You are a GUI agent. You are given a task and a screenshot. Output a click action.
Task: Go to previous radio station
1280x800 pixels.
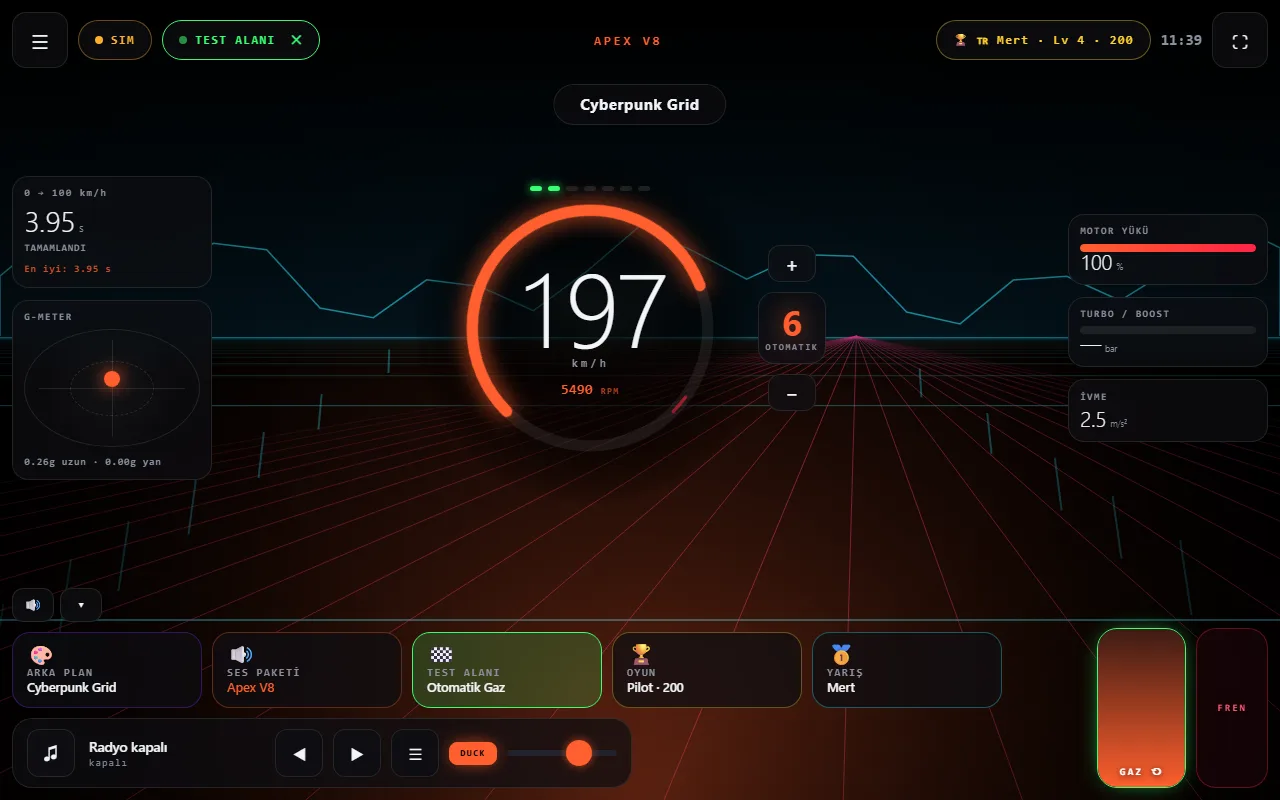tap(299, 753)
